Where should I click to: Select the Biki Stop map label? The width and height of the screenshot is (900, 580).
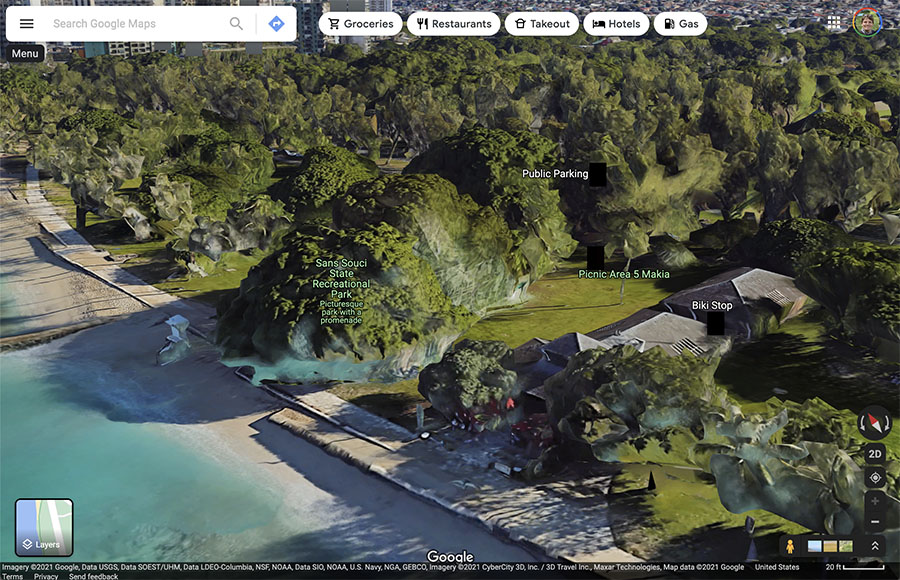(712, 306)
